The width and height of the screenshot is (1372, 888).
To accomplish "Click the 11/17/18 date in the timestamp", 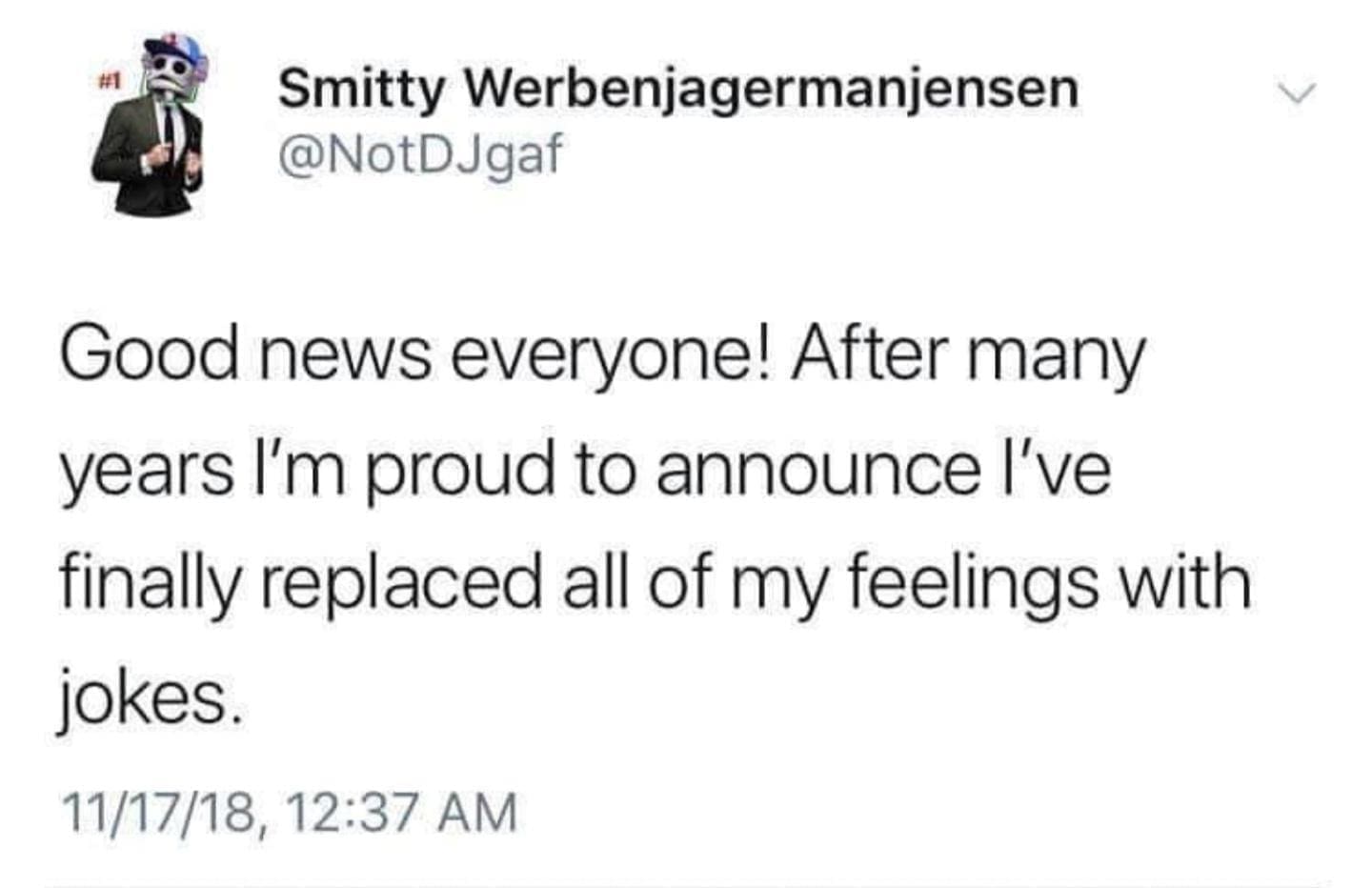I will pyautogui.click(x=158, y=814).
